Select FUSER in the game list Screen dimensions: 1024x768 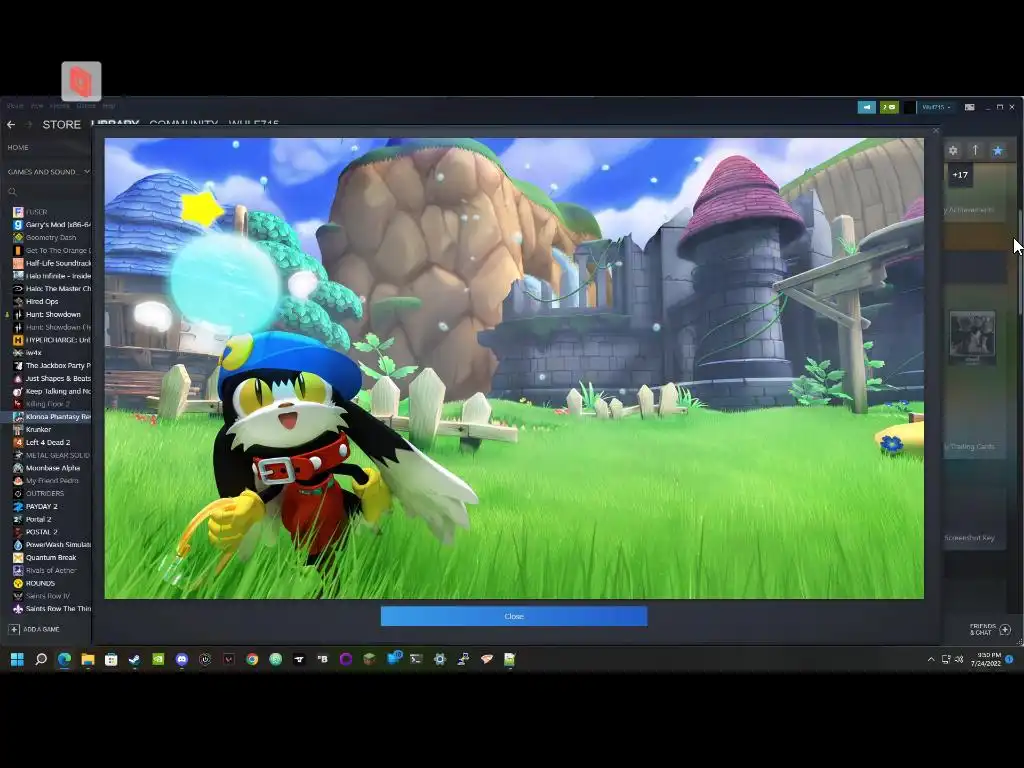click(x=52, y=212)
